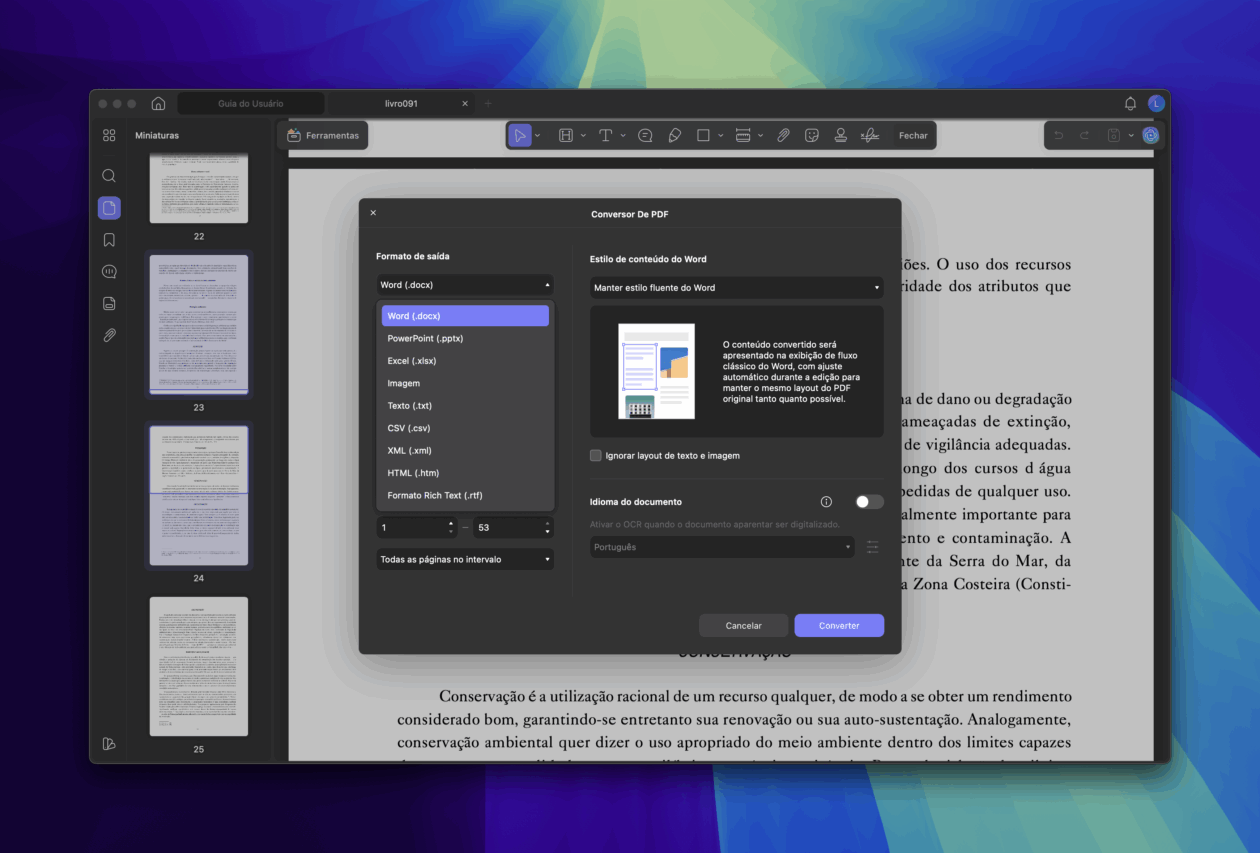Open the bookmarks panel
Viewport: 1260px width, 853px height.
(x=109, y=240)
